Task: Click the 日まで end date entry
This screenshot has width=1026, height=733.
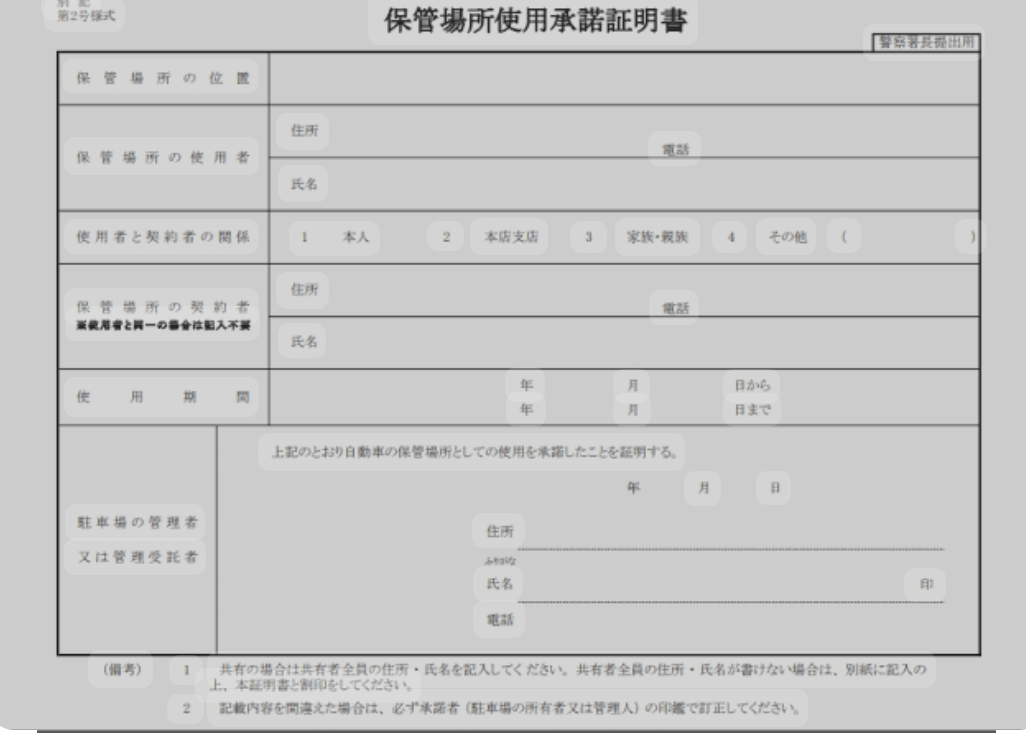Action: point(752,409)
